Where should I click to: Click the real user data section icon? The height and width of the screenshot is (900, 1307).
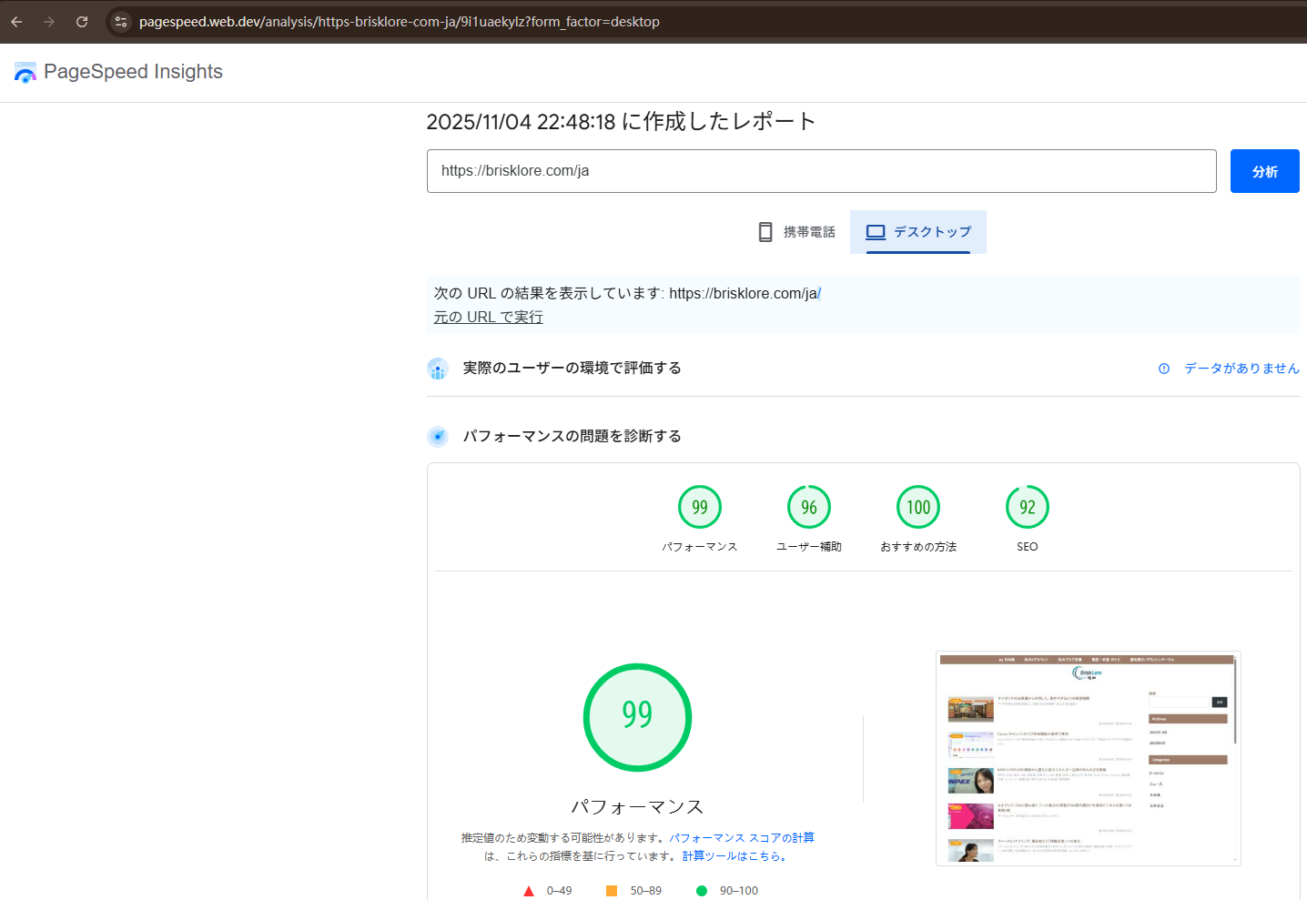point(438,369)
